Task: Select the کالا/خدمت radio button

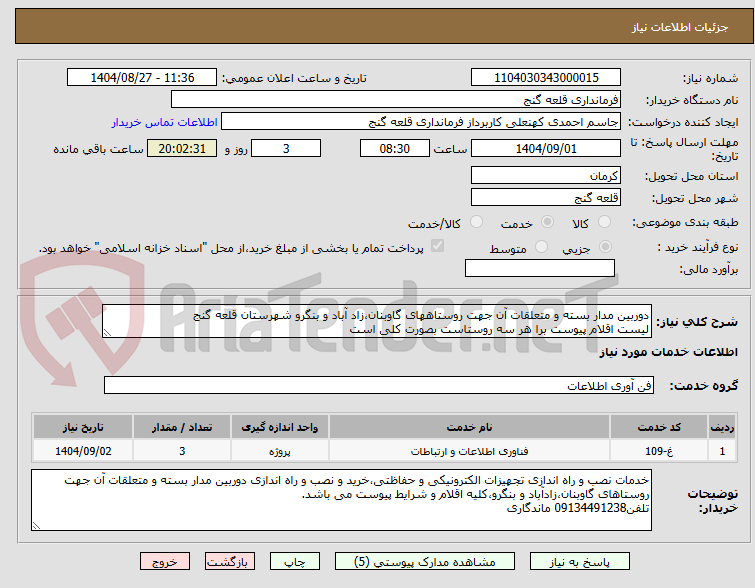Action: pos(476,222)
